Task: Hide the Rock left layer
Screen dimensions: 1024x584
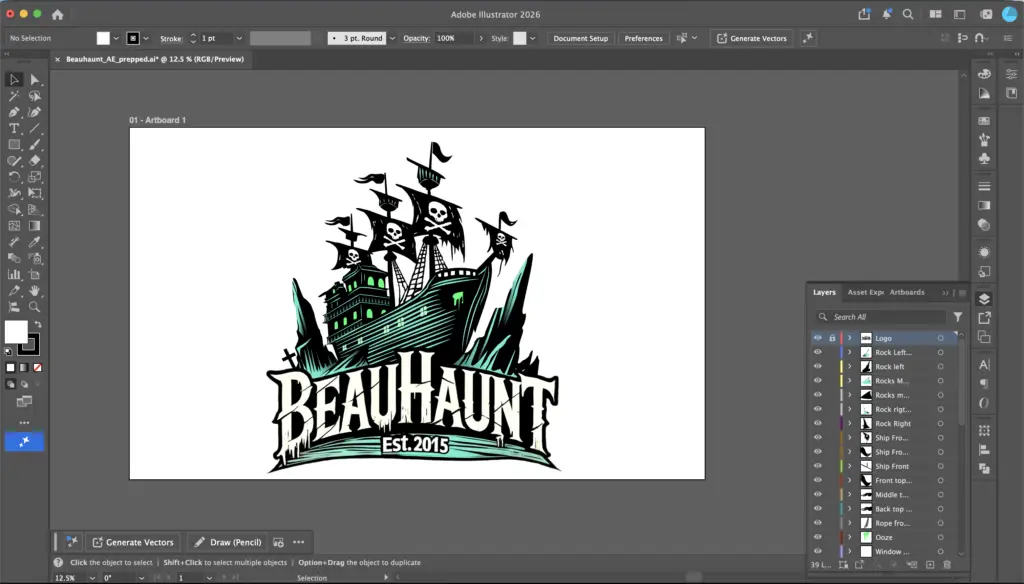Action: (818, 366)
